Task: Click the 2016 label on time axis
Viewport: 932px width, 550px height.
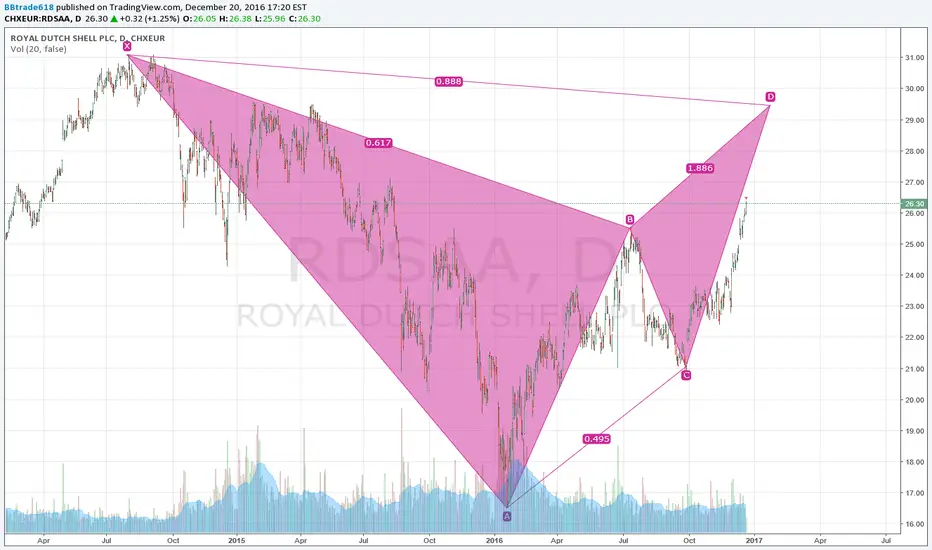Action: pyautogui.click(x=495, y=540)
